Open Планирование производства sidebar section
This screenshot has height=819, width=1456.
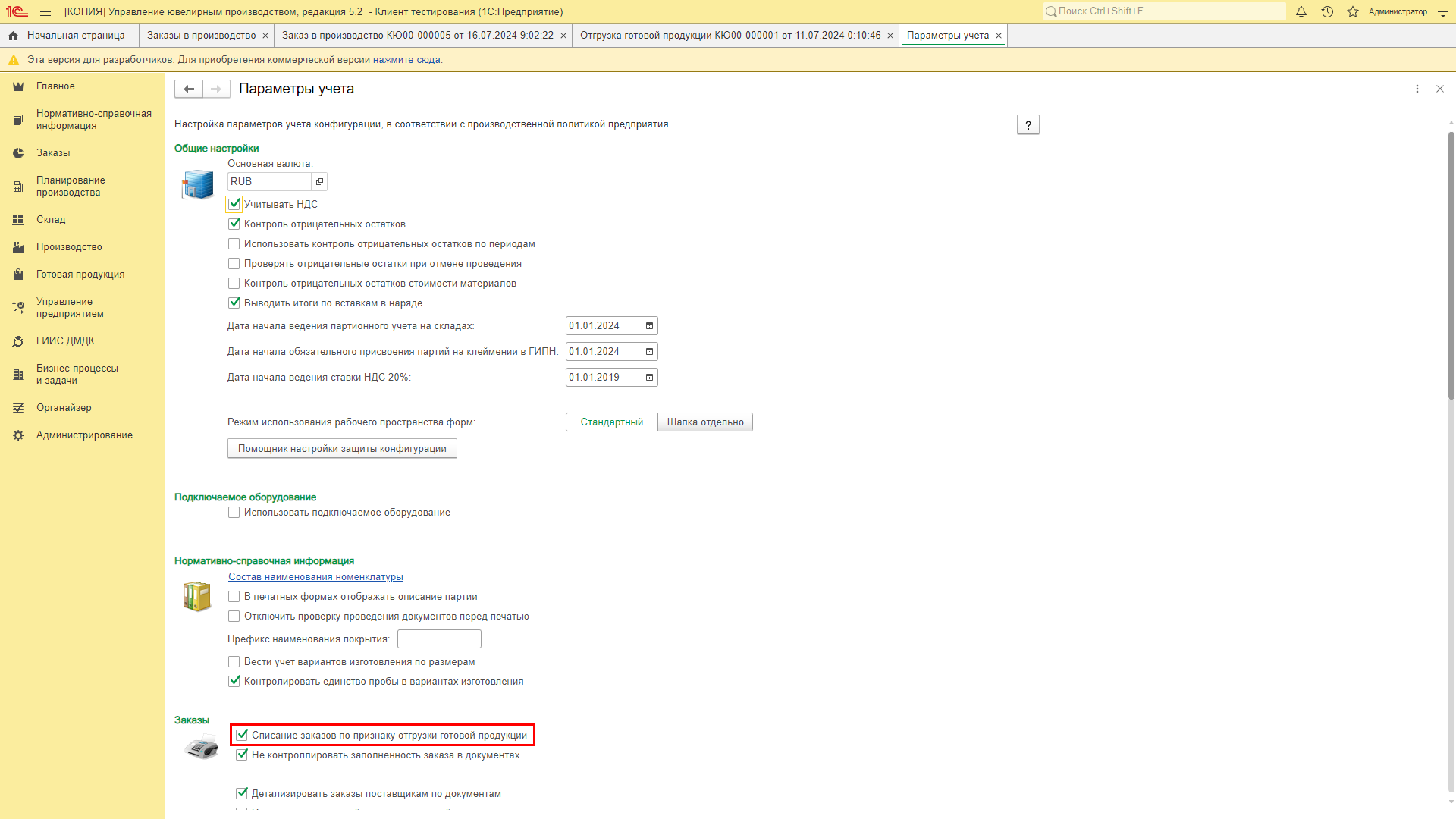pos(82,187)
